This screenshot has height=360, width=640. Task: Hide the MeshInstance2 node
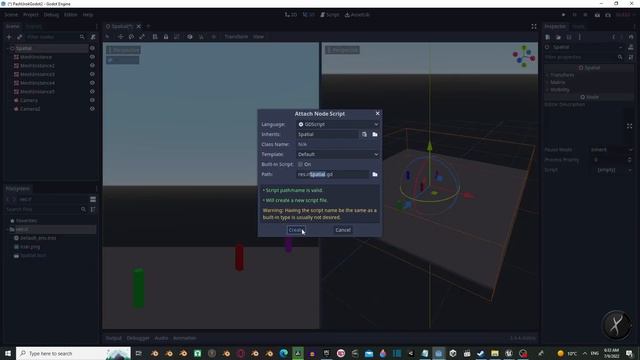[x=92, y=65]
